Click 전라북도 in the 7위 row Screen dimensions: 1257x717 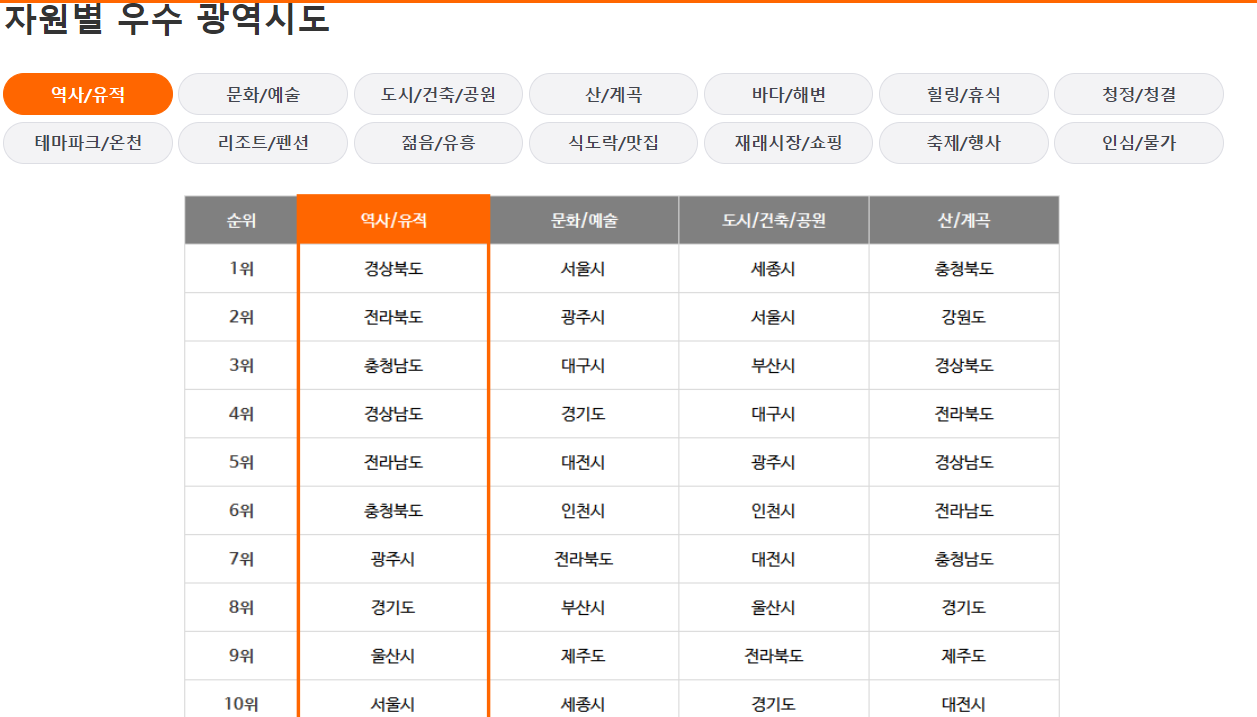click(584, 559)
